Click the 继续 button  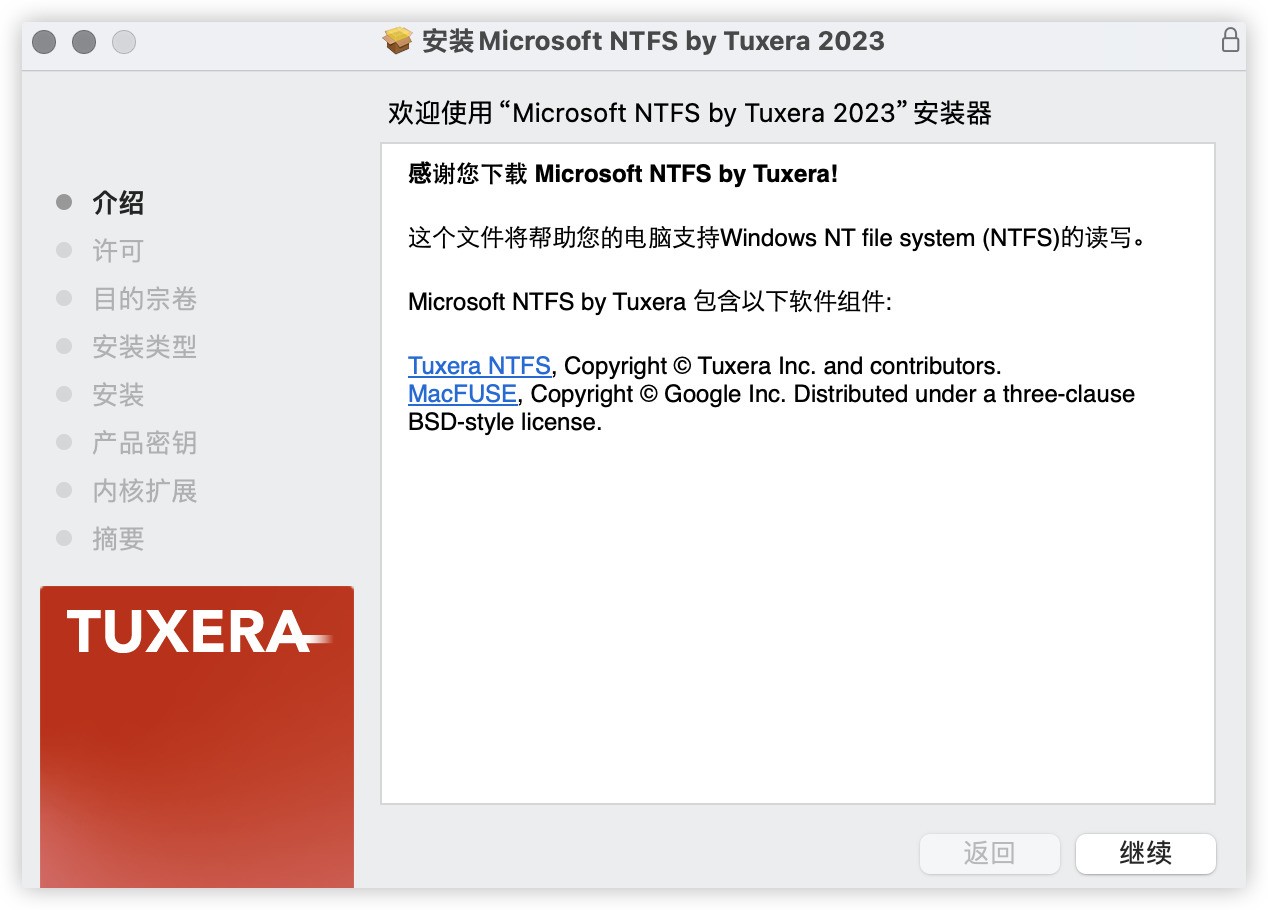(1145, 854)
